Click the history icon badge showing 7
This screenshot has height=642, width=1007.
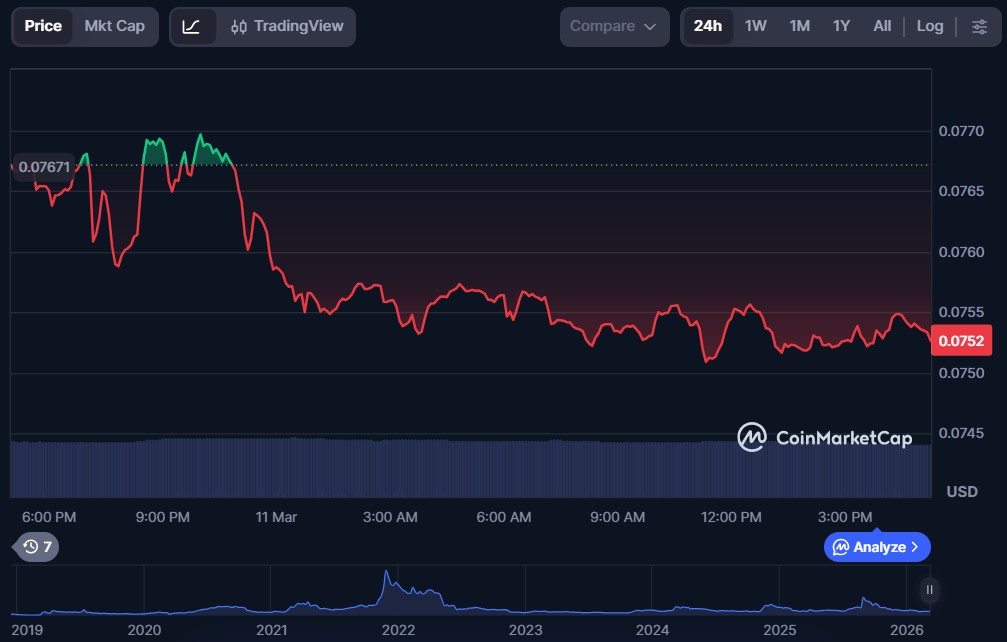pyautogui.click(x=37, y=547)
